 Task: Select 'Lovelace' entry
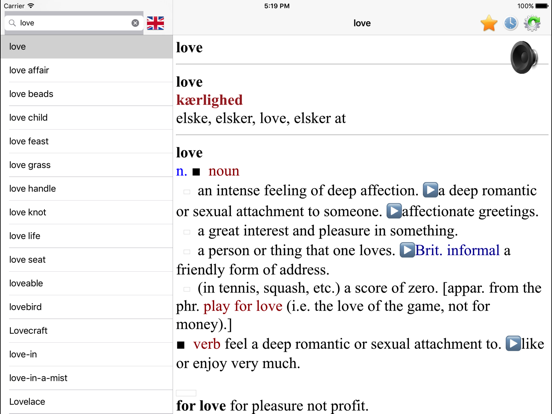point(87,402)
